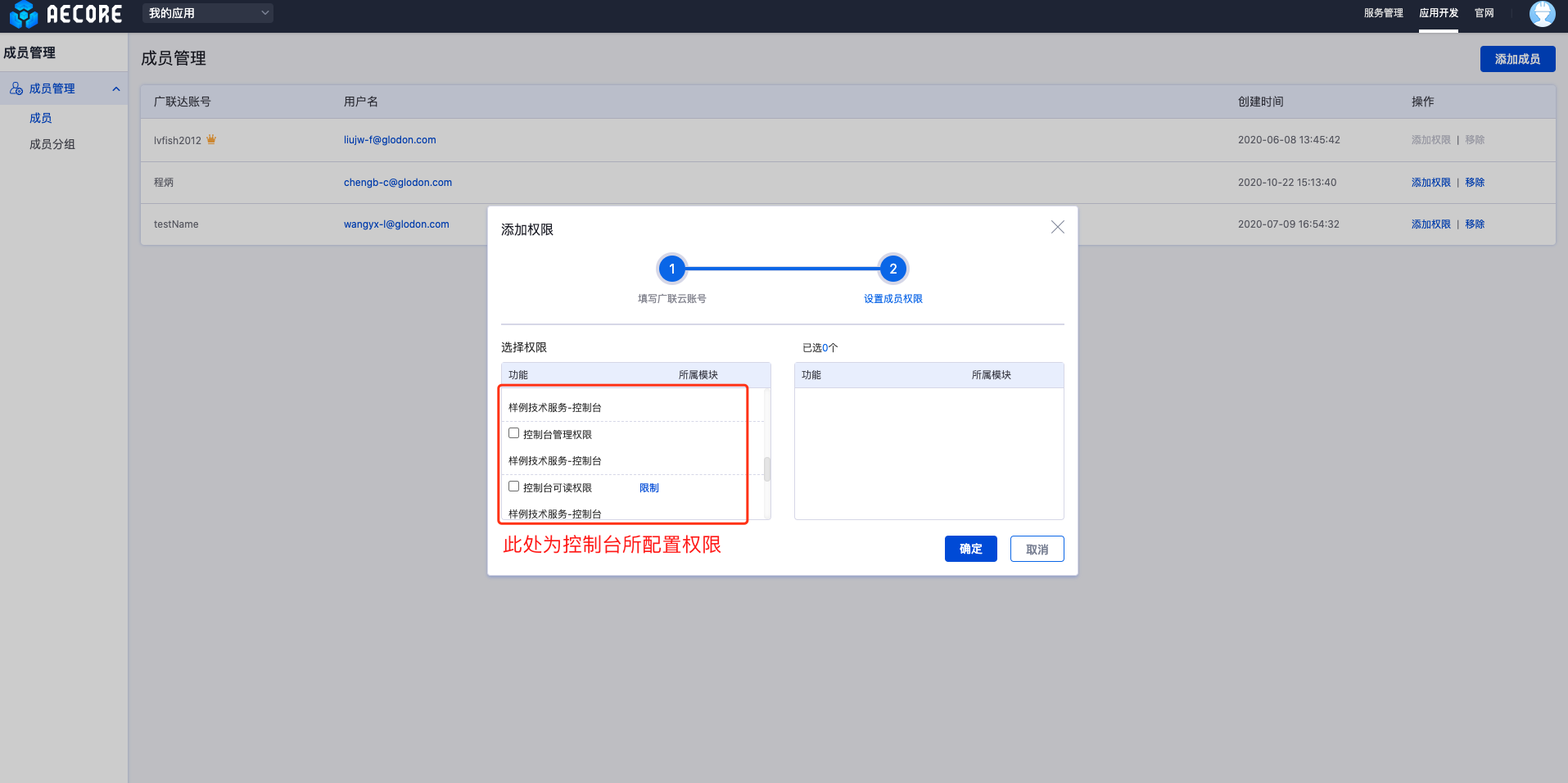1568x783 pixels.
Task: Close the 添加权限 dialog
Action: click(x=1057, y=228)
